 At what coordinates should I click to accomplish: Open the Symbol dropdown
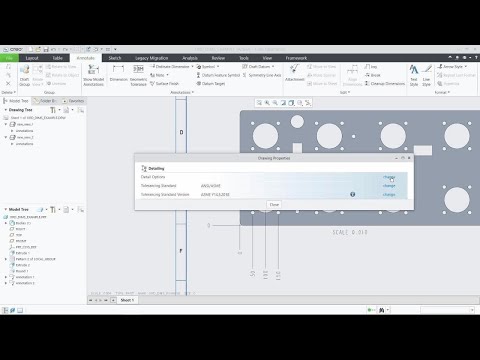(218, 67)
